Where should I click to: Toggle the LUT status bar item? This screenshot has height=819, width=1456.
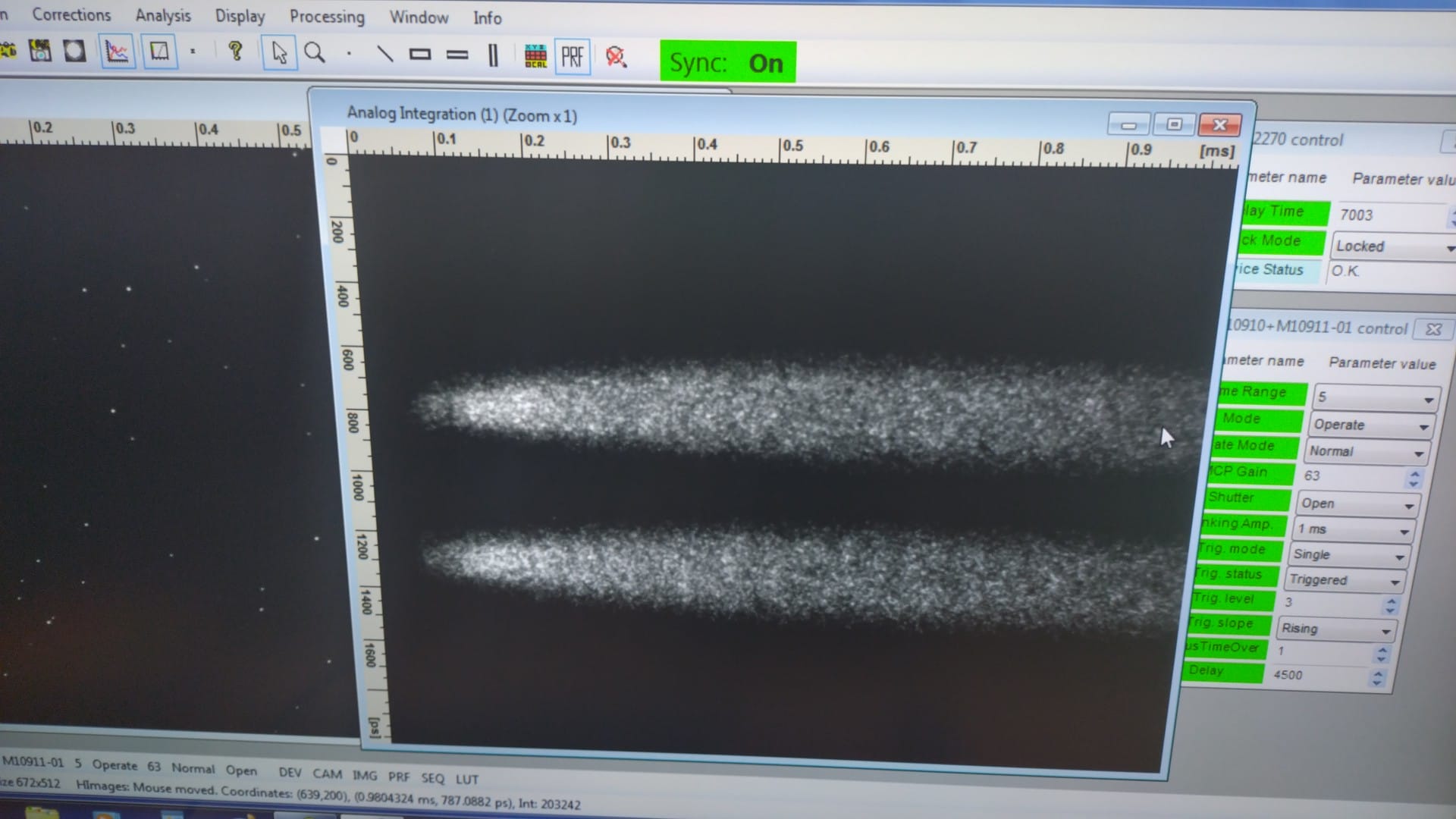click(x=466, y=779)
